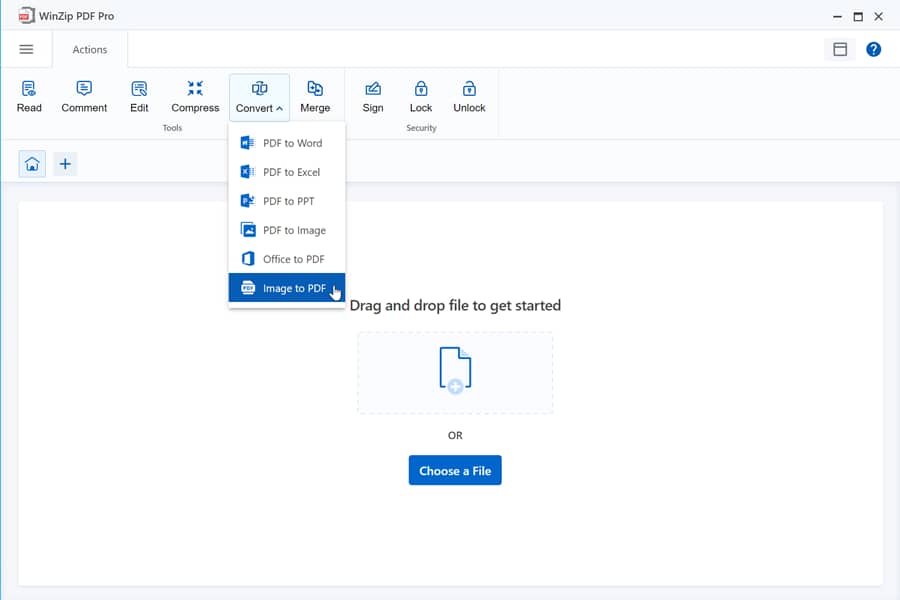Select the Unlock security tool
900x600 pixels.
[469, 96]
